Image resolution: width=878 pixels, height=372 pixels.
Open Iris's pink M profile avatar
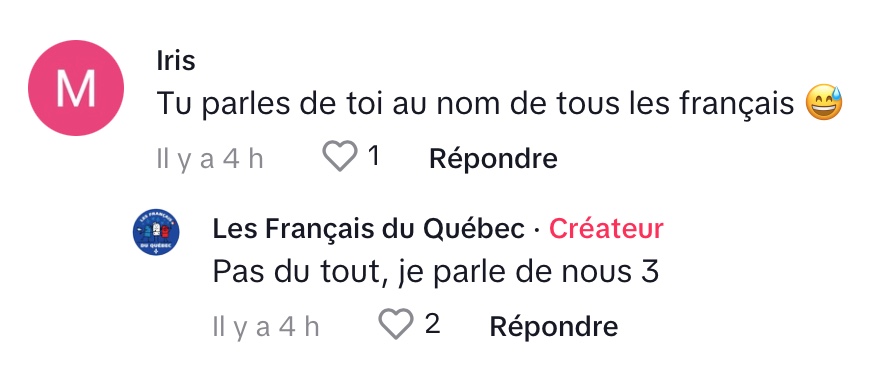pyautogui.click(x=76, y=88)
